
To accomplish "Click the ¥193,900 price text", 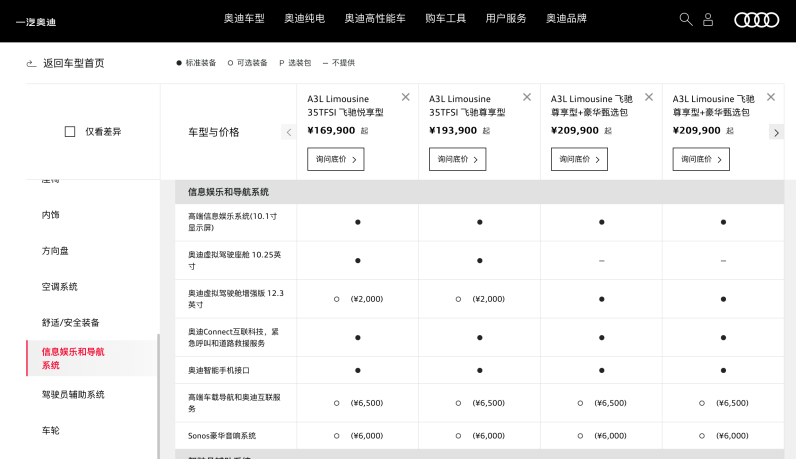I will [x=453, y=130].
